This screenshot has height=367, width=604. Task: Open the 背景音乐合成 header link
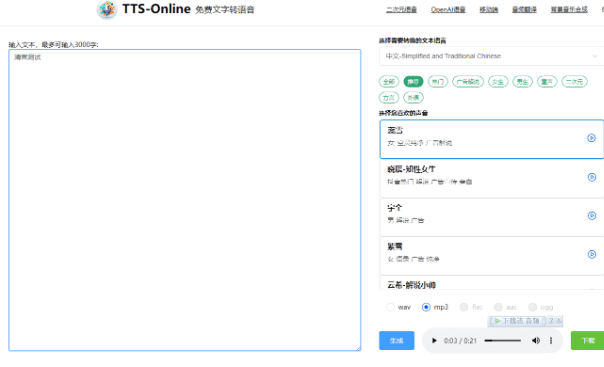(x=569, y=10)
